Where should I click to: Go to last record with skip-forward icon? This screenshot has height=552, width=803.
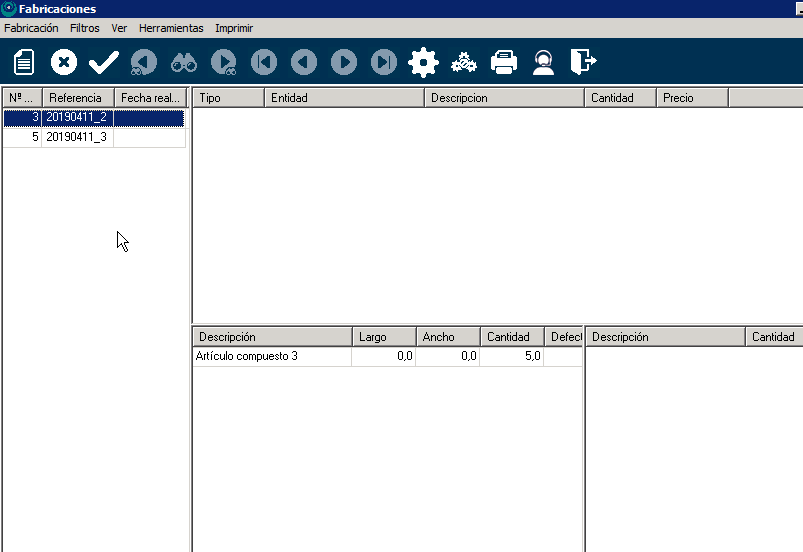point(384,63)
